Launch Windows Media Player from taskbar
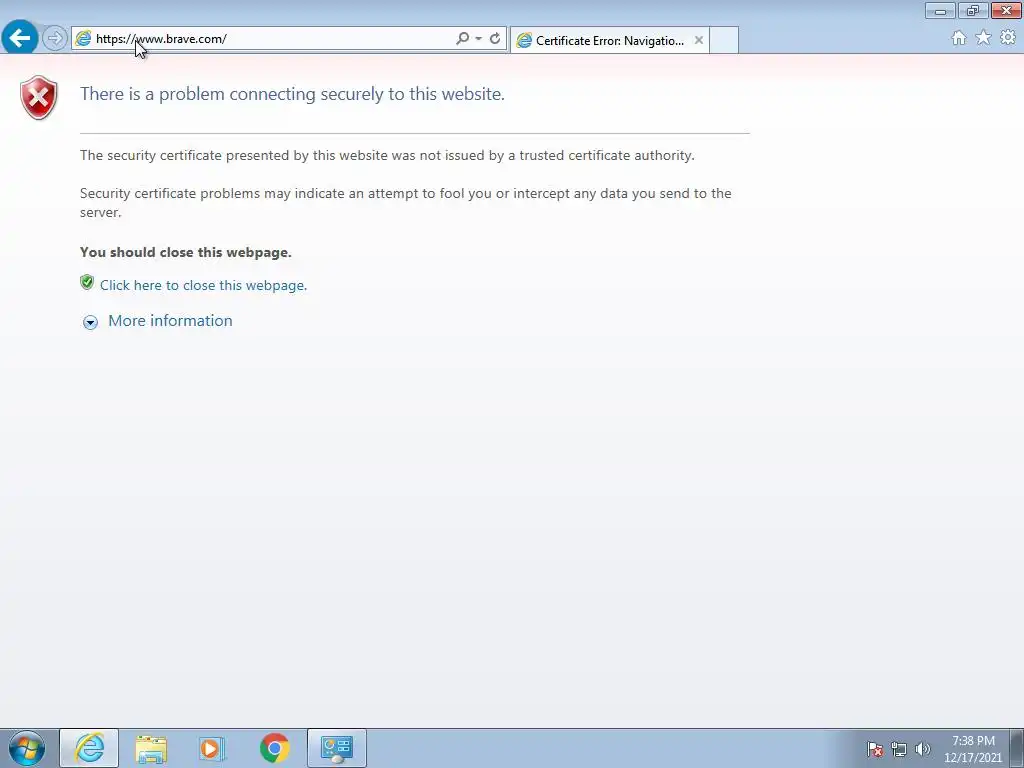Image resolution: width=1024 pixels, height=768 pixels. point(212,748)
